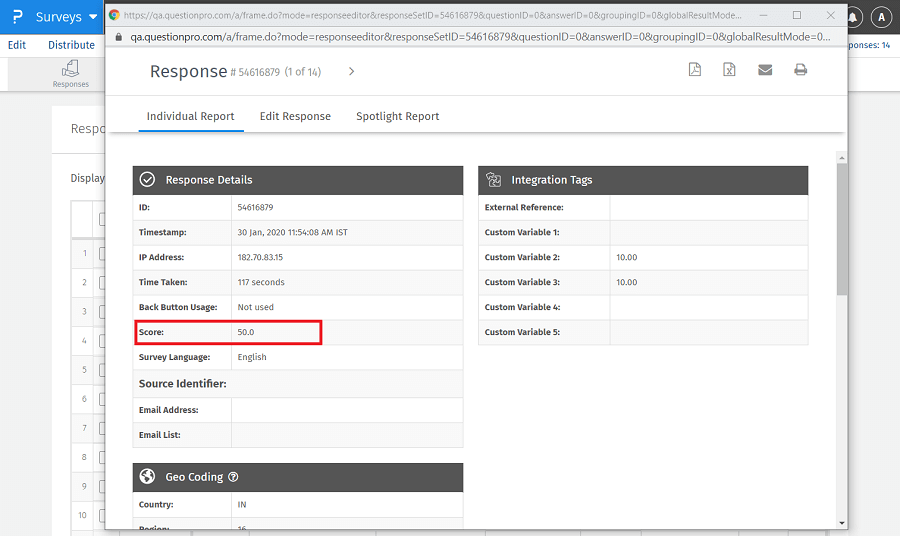The width and height of the screenshot is (900, 536).
Task: Click the scrollbar down arrow
Action: tap(842, 522)
